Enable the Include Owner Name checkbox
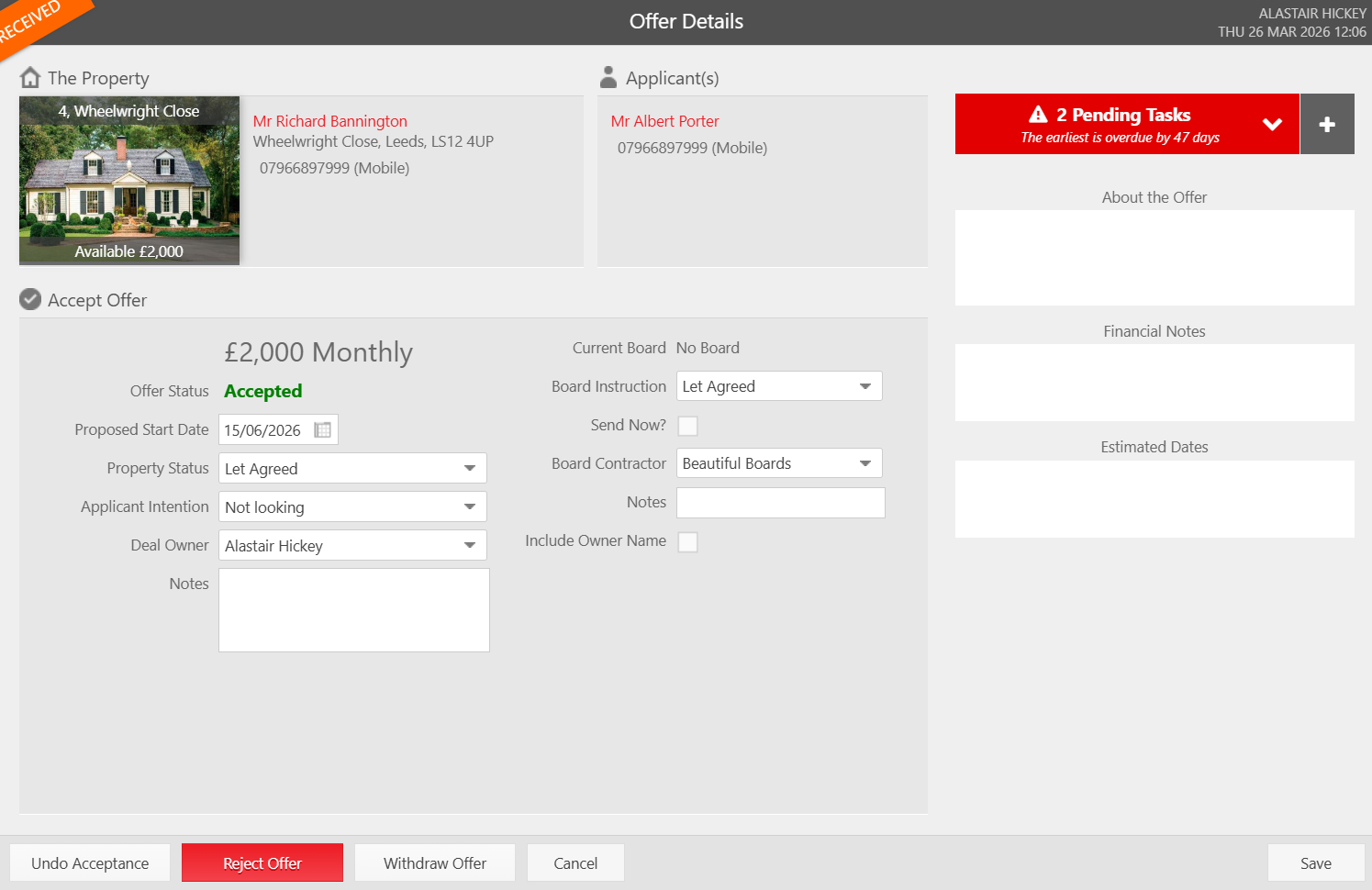The width and height of the screenshot is (1372, 890). [687, 542]
